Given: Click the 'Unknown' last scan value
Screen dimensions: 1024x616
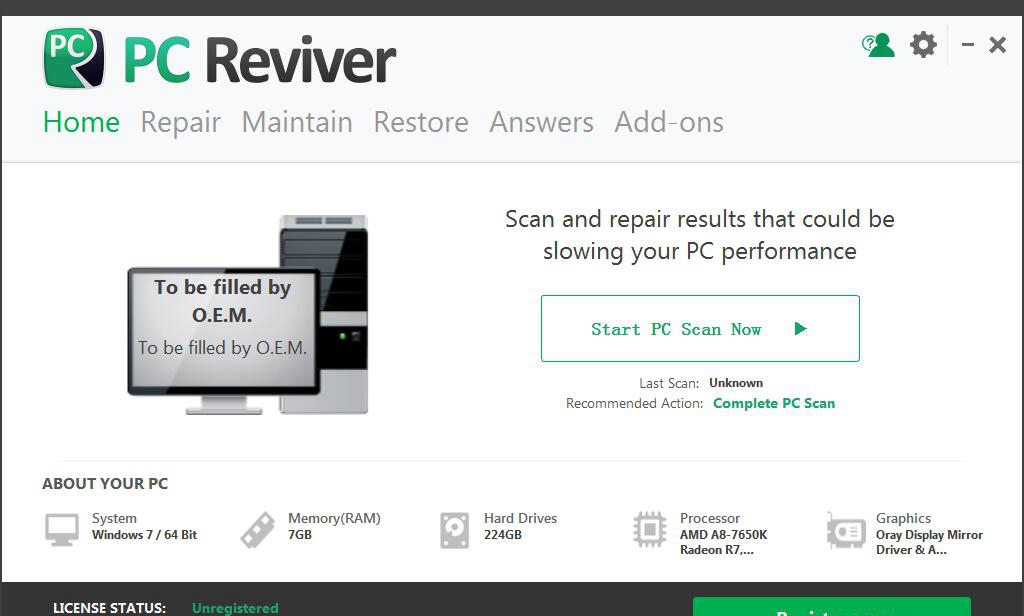Looking at the screenshot, I should pyautogui.click(x=736, y=383).
